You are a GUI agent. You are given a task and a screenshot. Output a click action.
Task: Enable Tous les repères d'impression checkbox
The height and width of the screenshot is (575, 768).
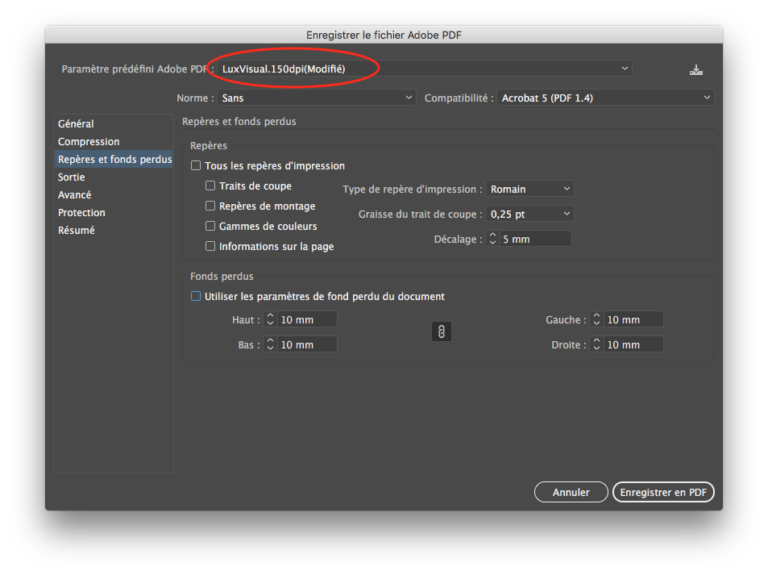[196, 166]
